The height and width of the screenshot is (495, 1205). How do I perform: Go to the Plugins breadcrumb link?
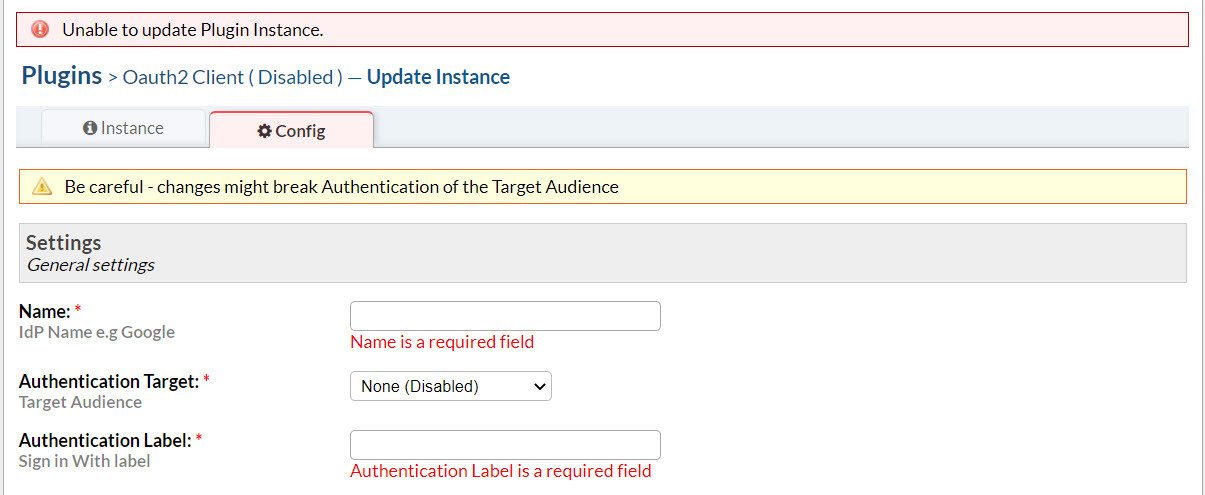62,76
